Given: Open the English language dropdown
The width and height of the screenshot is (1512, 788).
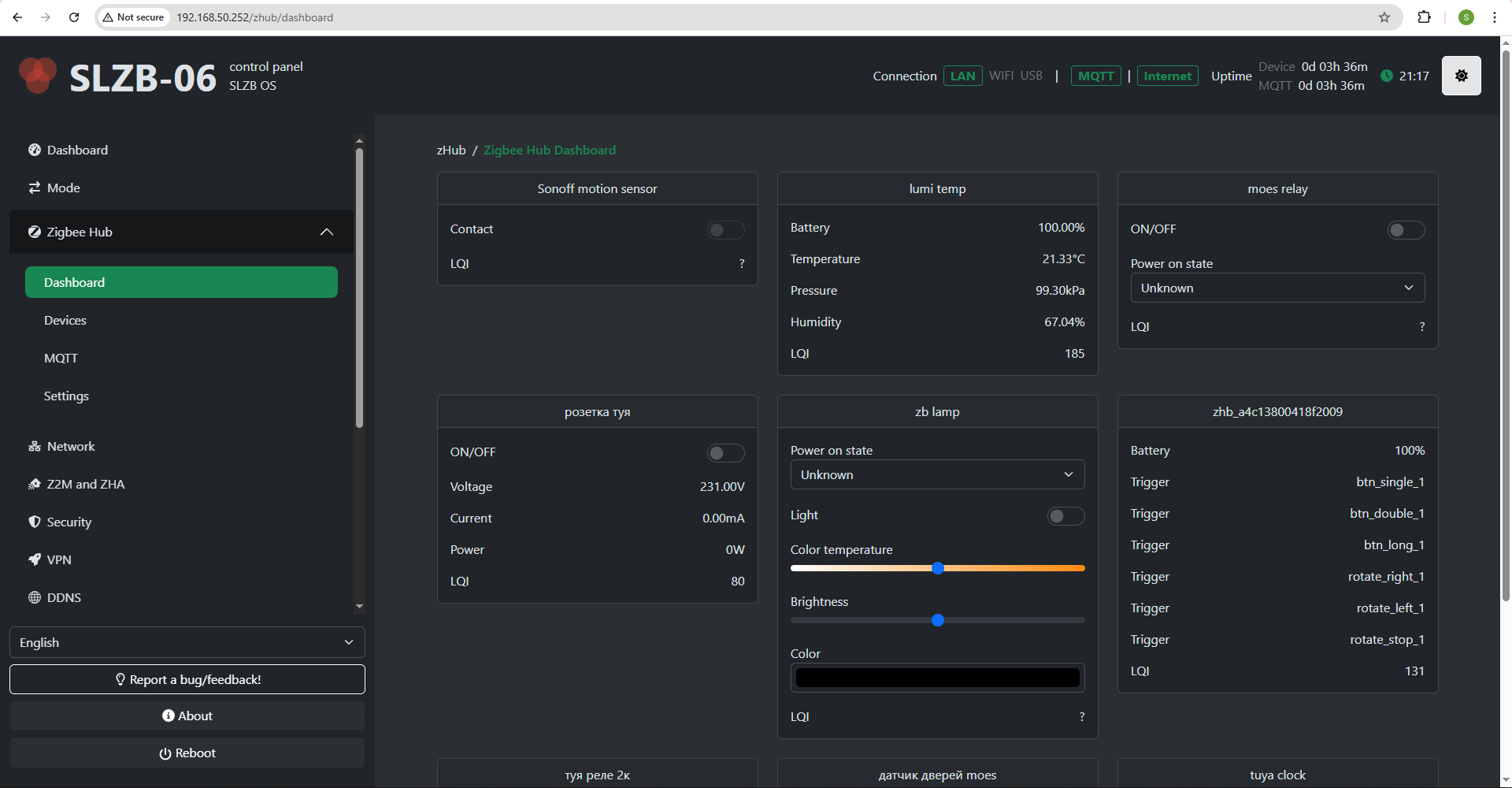Looking at the screenshot, I should pyautogui.click(x=187, y=642).
